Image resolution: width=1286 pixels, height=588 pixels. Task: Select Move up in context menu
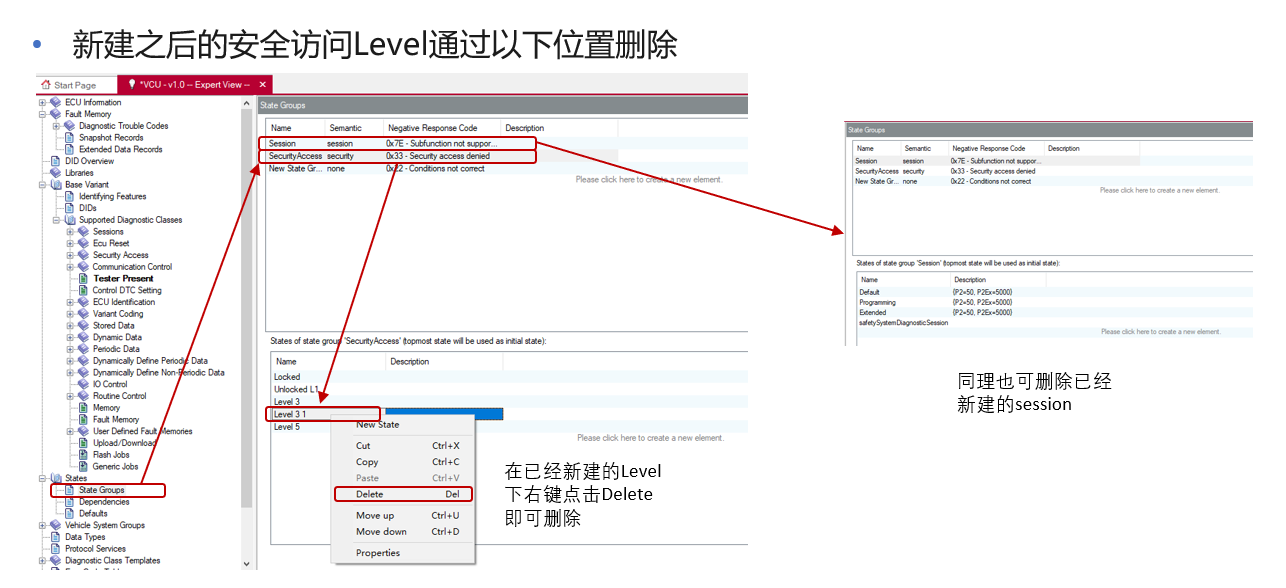(375, 516)
